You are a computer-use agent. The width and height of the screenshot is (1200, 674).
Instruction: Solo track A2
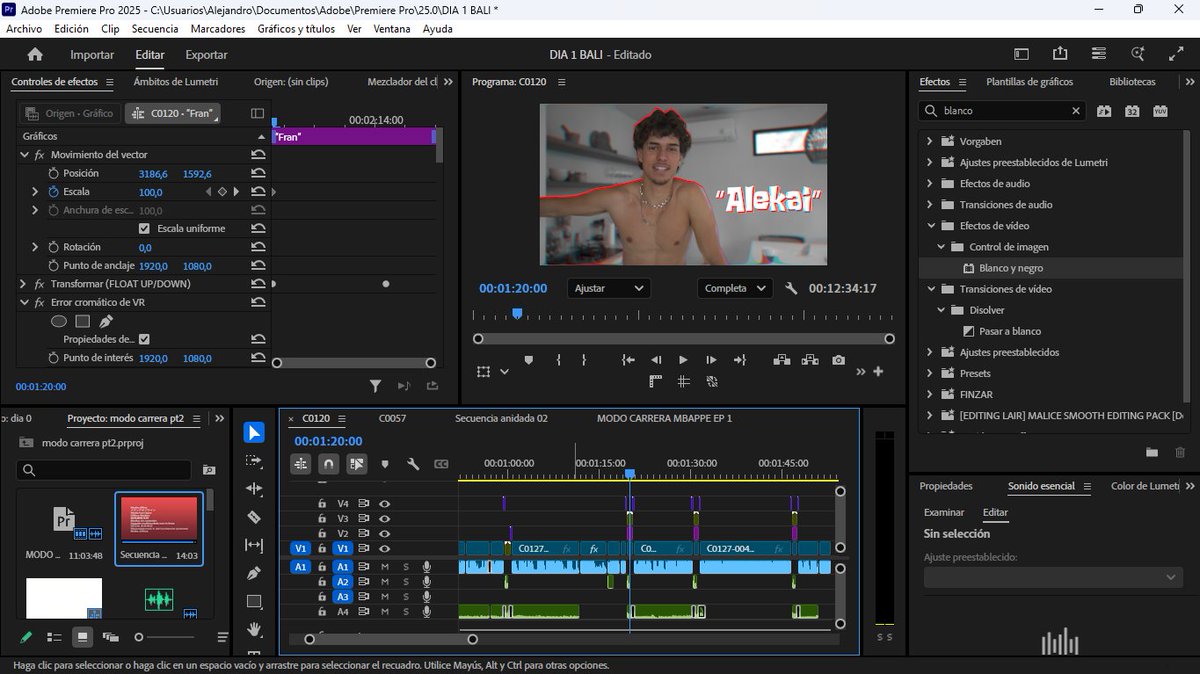406,582
